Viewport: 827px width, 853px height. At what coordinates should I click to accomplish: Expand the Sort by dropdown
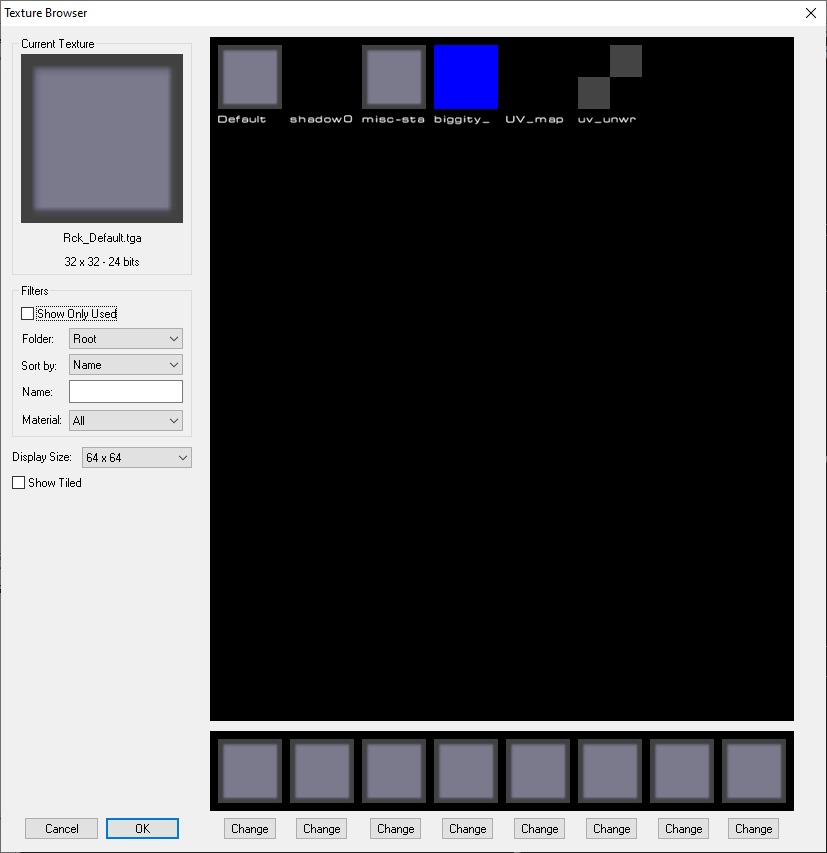(x=126, y=365)
